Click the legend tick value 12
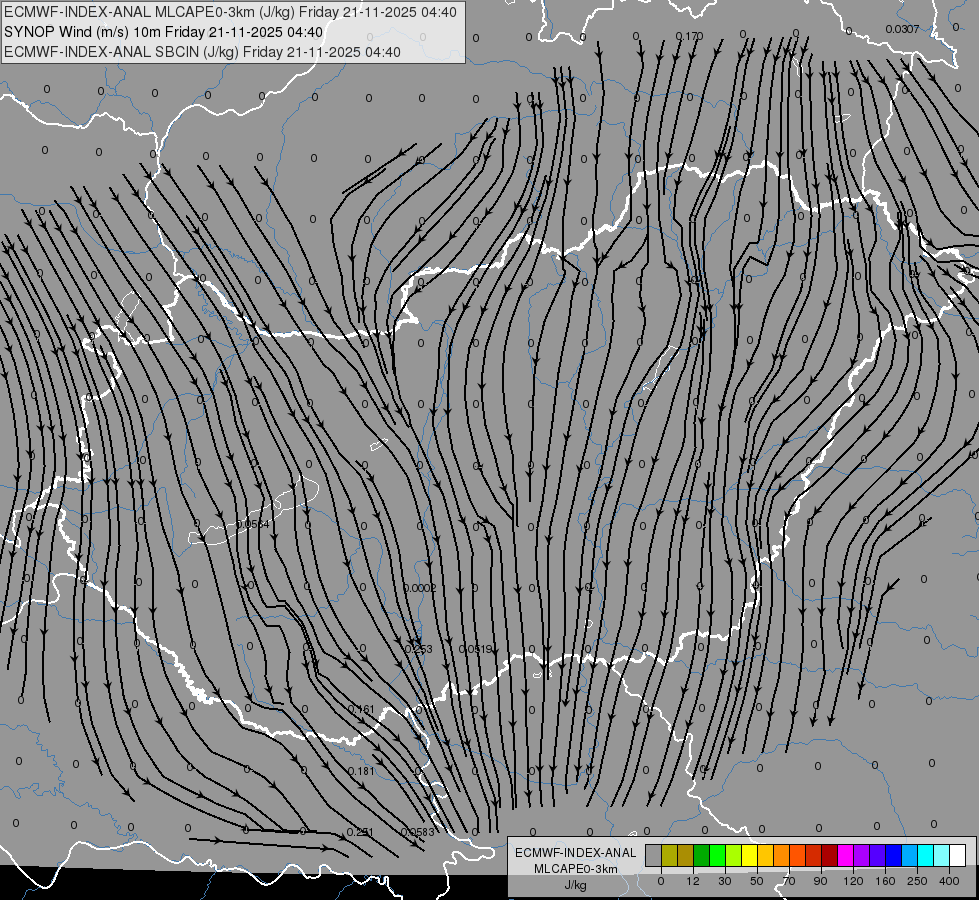The image size is (979, 900). coord(692,881)
